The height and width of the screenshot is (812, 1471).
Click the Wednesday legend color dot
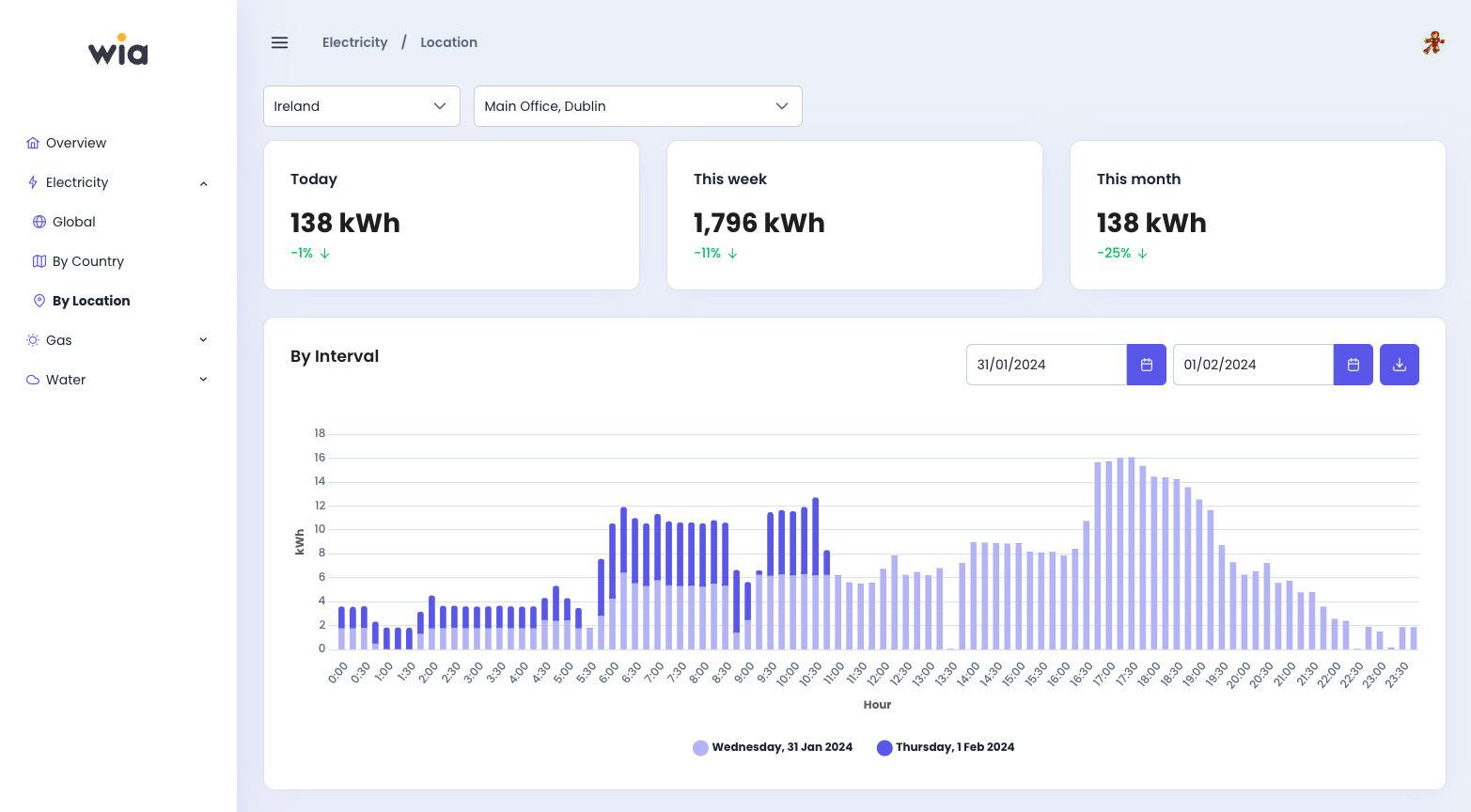[700, 748]
